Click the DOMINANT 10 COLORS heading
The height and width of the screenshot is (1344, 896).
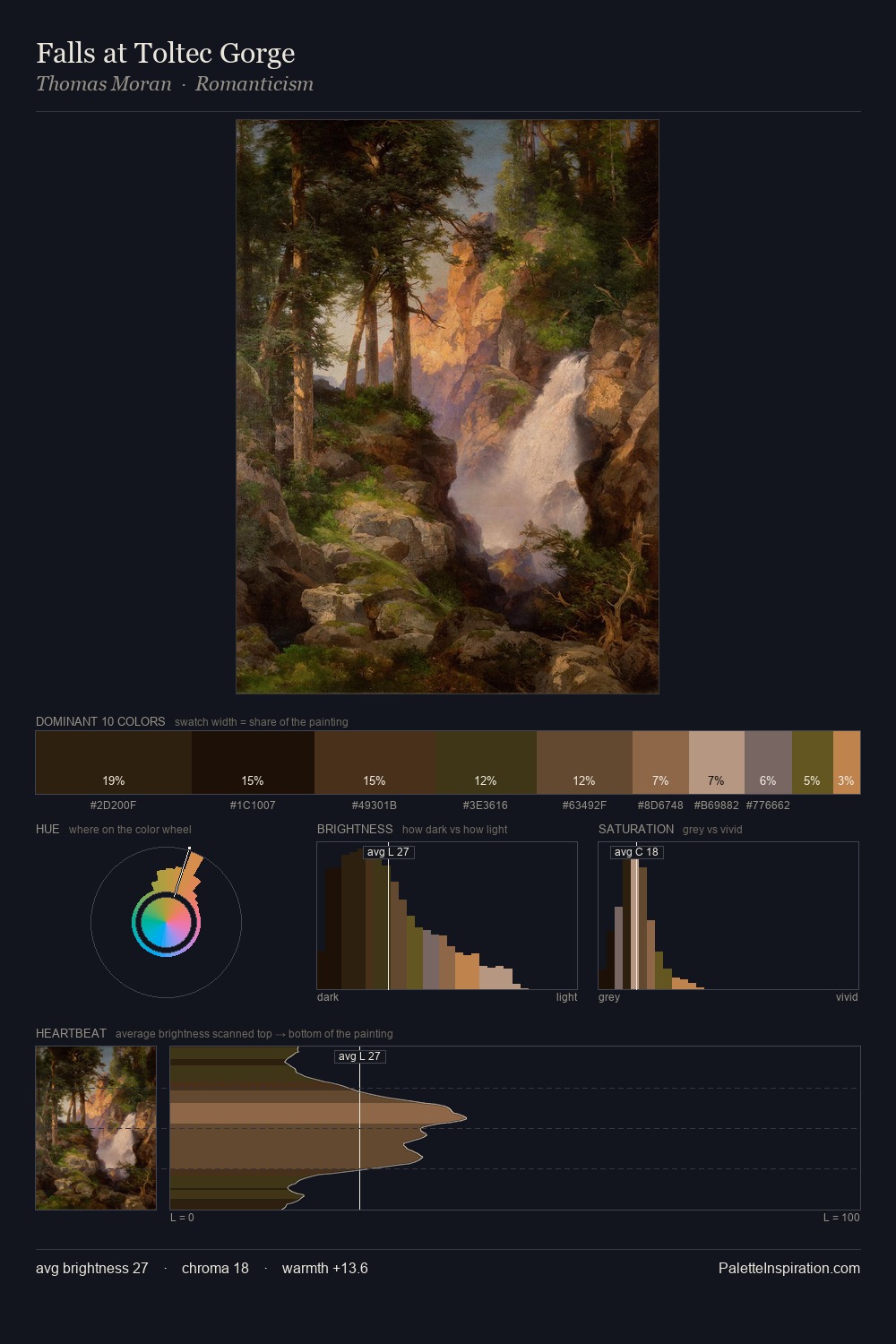[100, 721]
